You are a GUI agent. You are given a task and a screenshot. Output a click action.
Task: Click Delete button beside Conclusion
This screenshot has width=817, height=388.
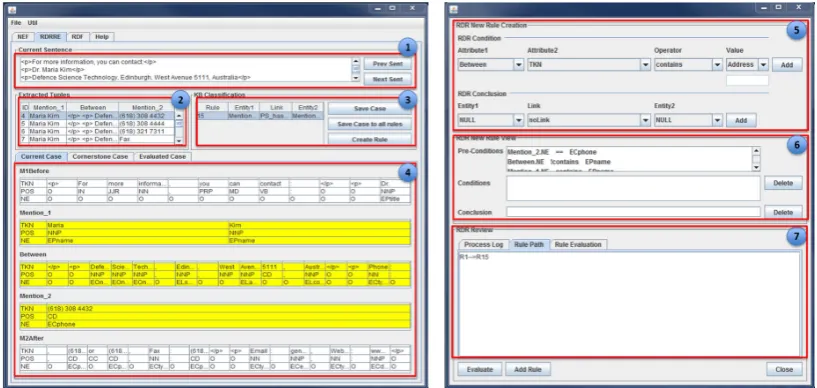(783, 212)
